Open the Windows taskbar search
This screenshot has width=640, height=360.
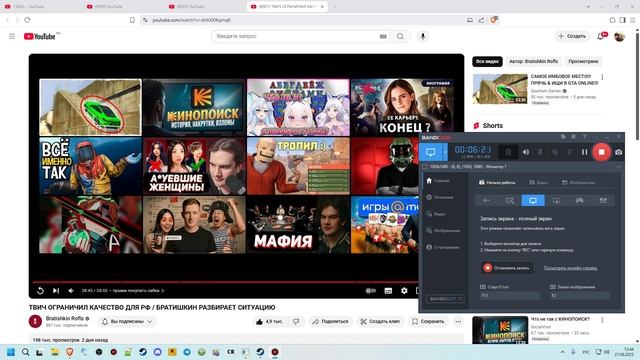click(25, 352)
